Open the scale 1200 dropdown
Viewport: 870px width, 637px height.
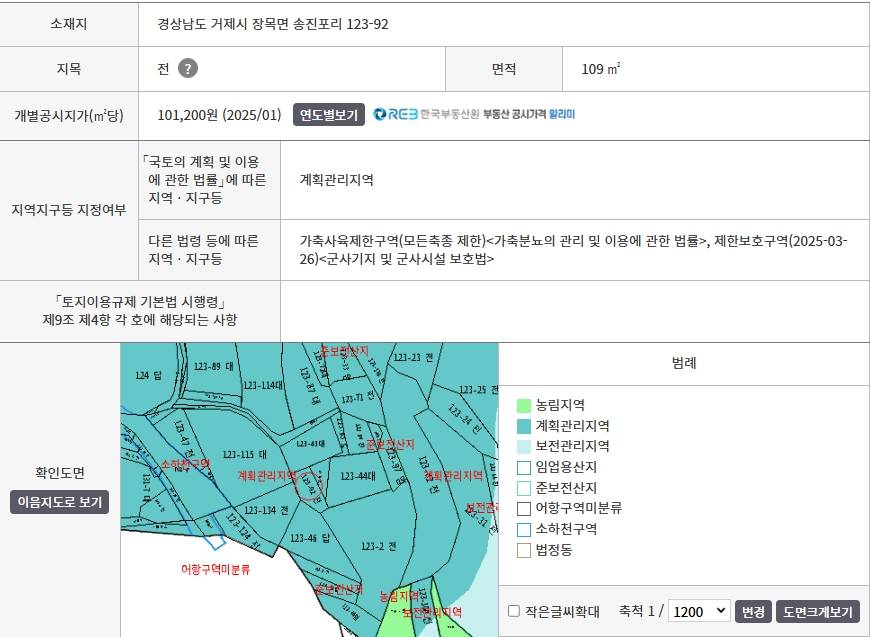coord(699,611)
